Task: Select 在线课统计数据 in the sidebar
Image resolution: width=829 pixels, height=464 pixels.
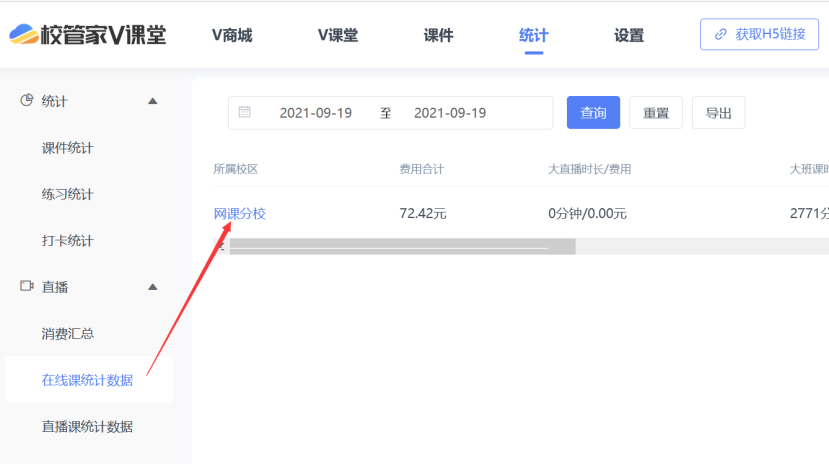Action: click(87, 381)
